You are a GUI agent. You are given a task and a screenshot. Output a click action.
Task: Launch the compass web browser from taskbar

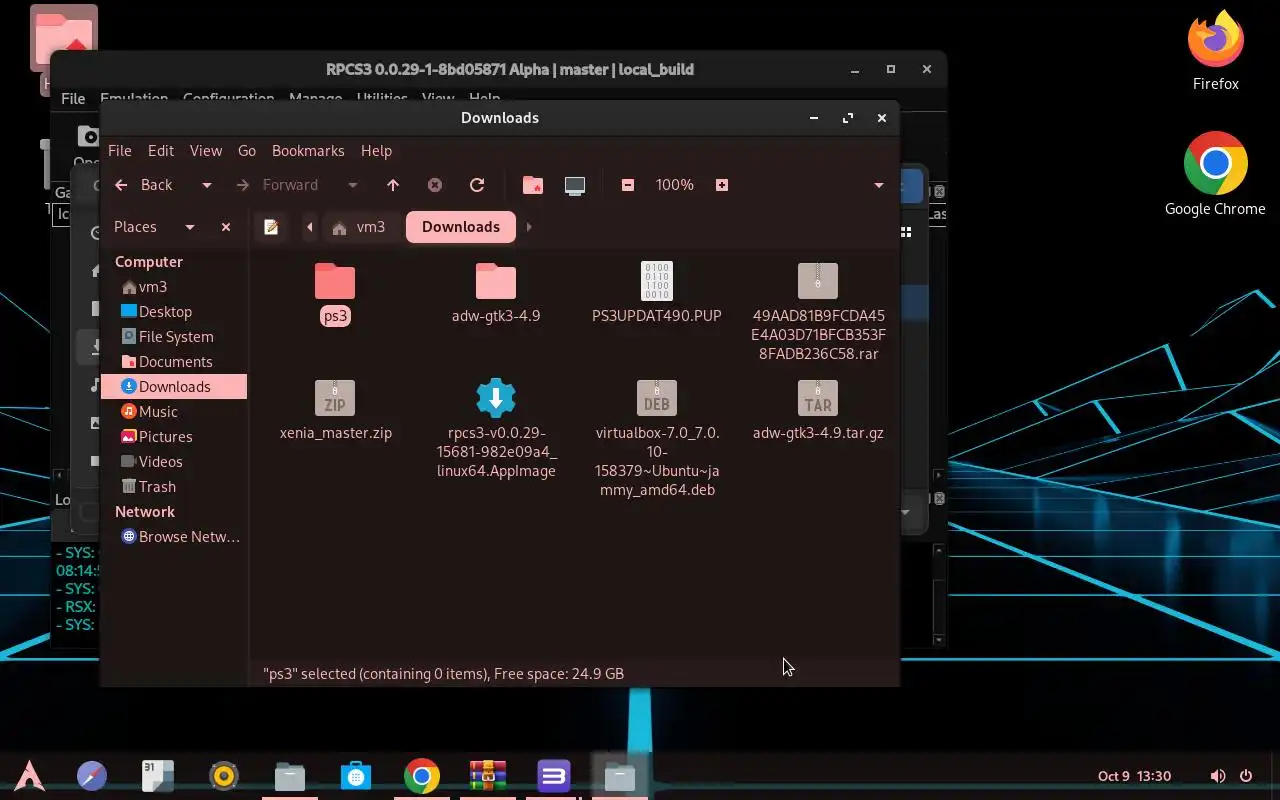coord(92,776)
